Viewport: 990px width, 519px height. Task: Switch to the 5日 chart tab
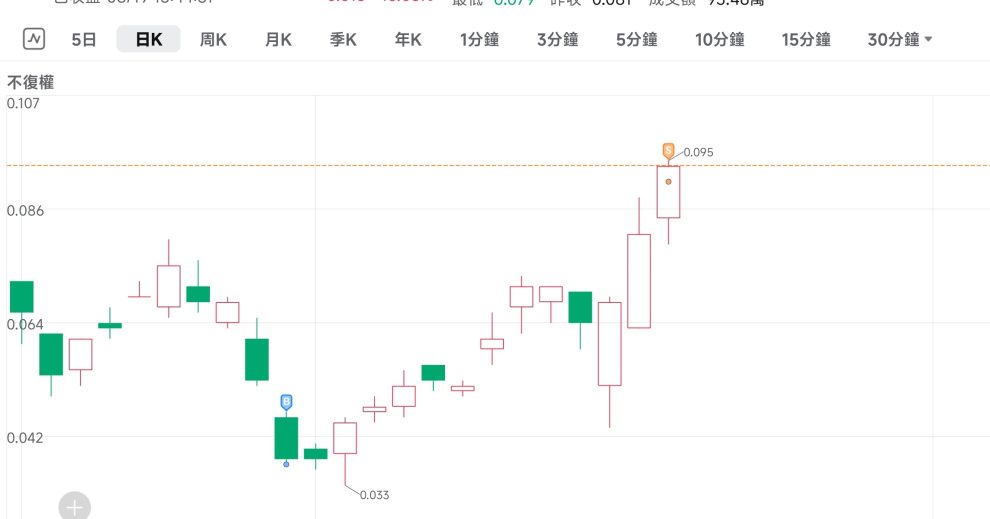tap(84, 40)
